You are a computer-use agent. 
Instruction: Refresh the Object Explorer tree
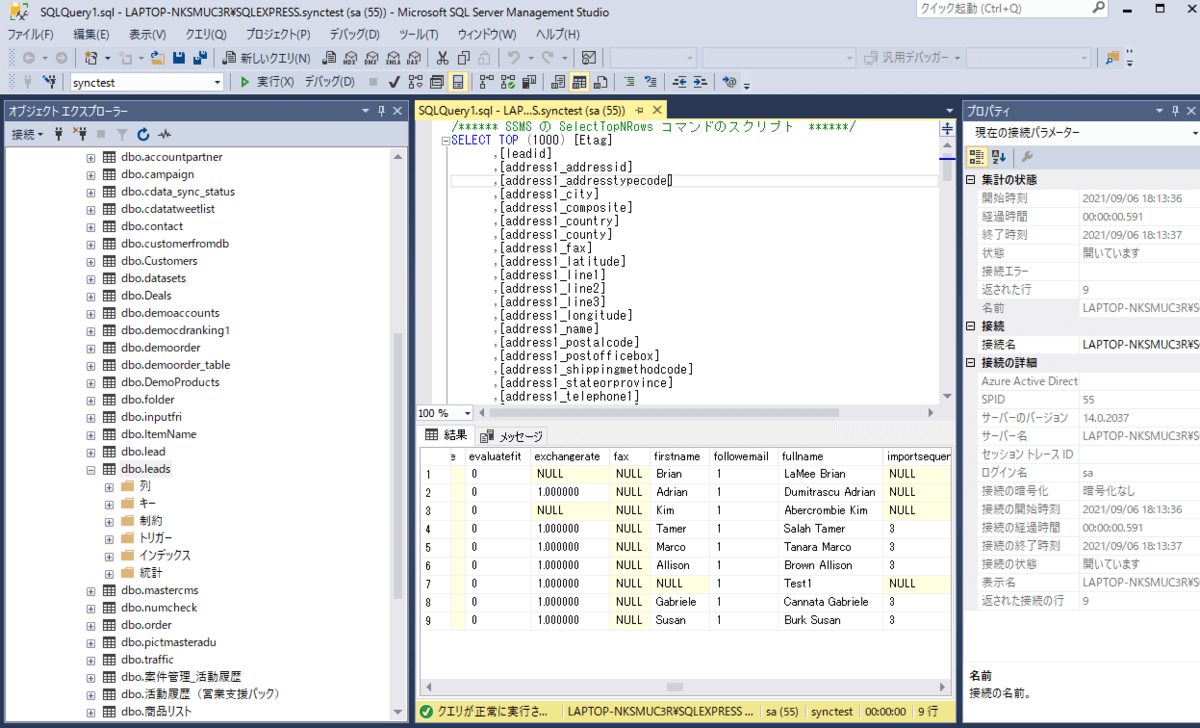[x=143, y=134]
